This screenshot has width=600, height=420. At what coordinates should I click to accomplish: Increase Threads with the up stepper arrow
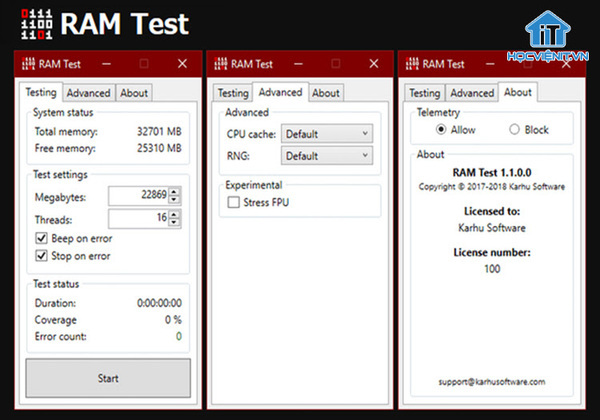[174, 215]
